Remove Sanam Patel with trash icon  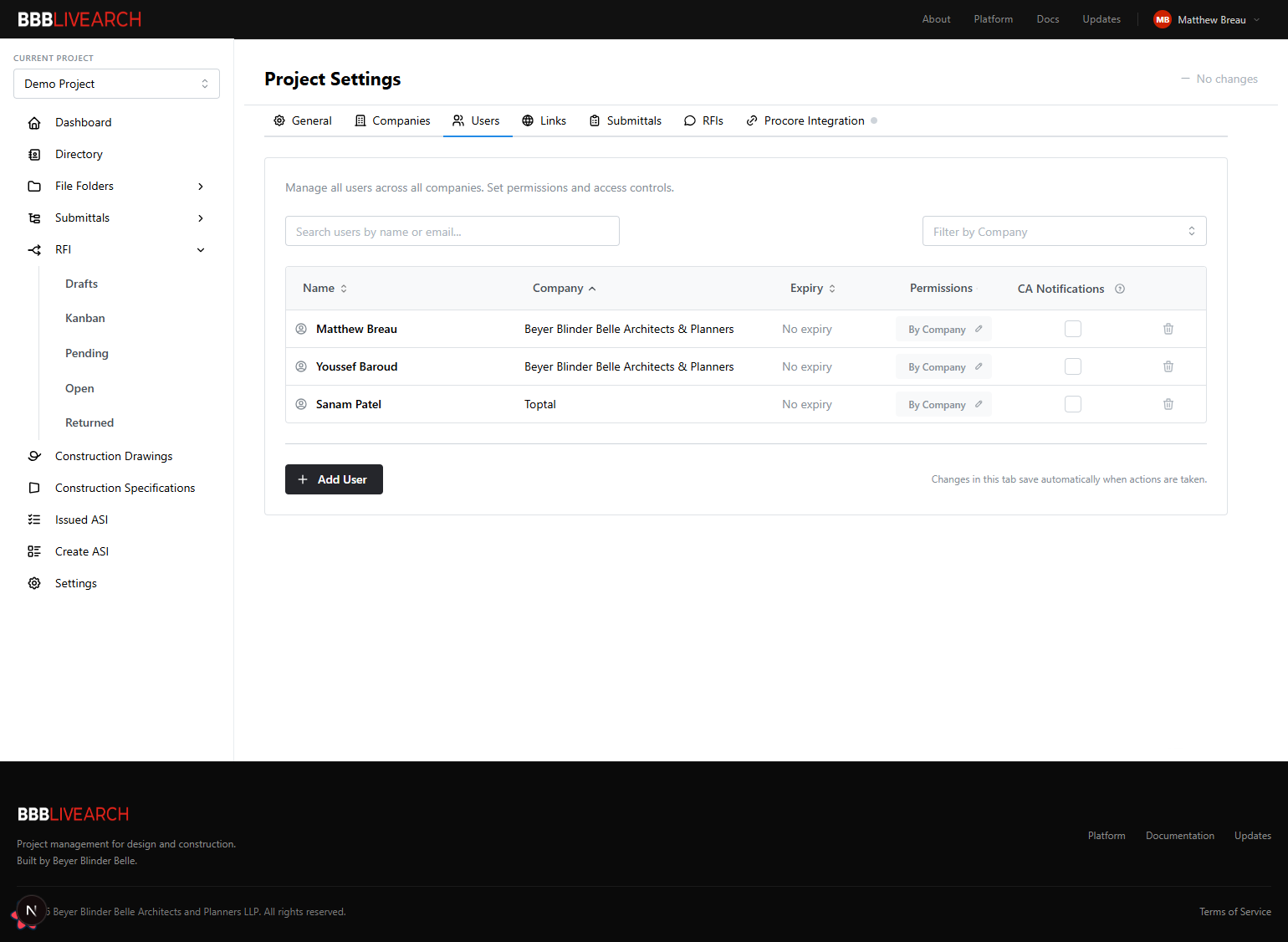point(1168,404)
